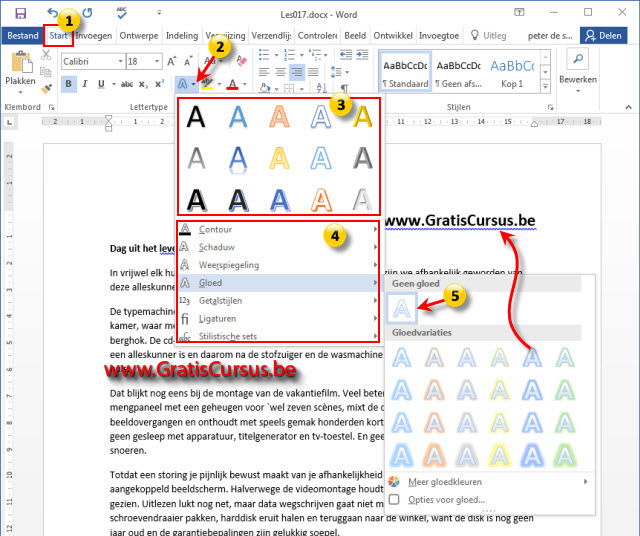This screenshot has height=536, width=640.
Task: Open the Contour menu entry
Action: (278, 229)
